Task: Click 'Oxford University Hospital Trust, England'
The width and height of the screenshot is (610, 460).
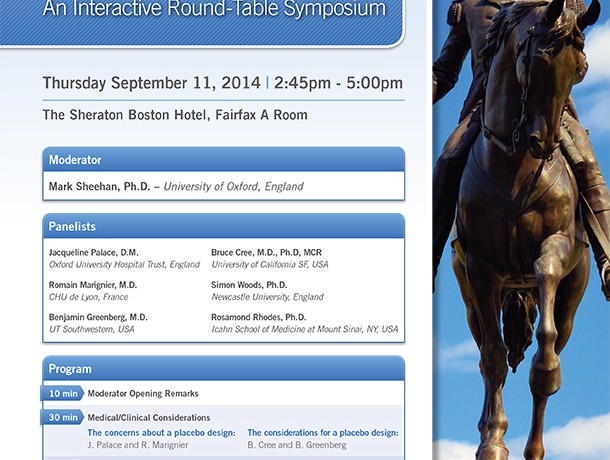Action: tap(124, 265)
